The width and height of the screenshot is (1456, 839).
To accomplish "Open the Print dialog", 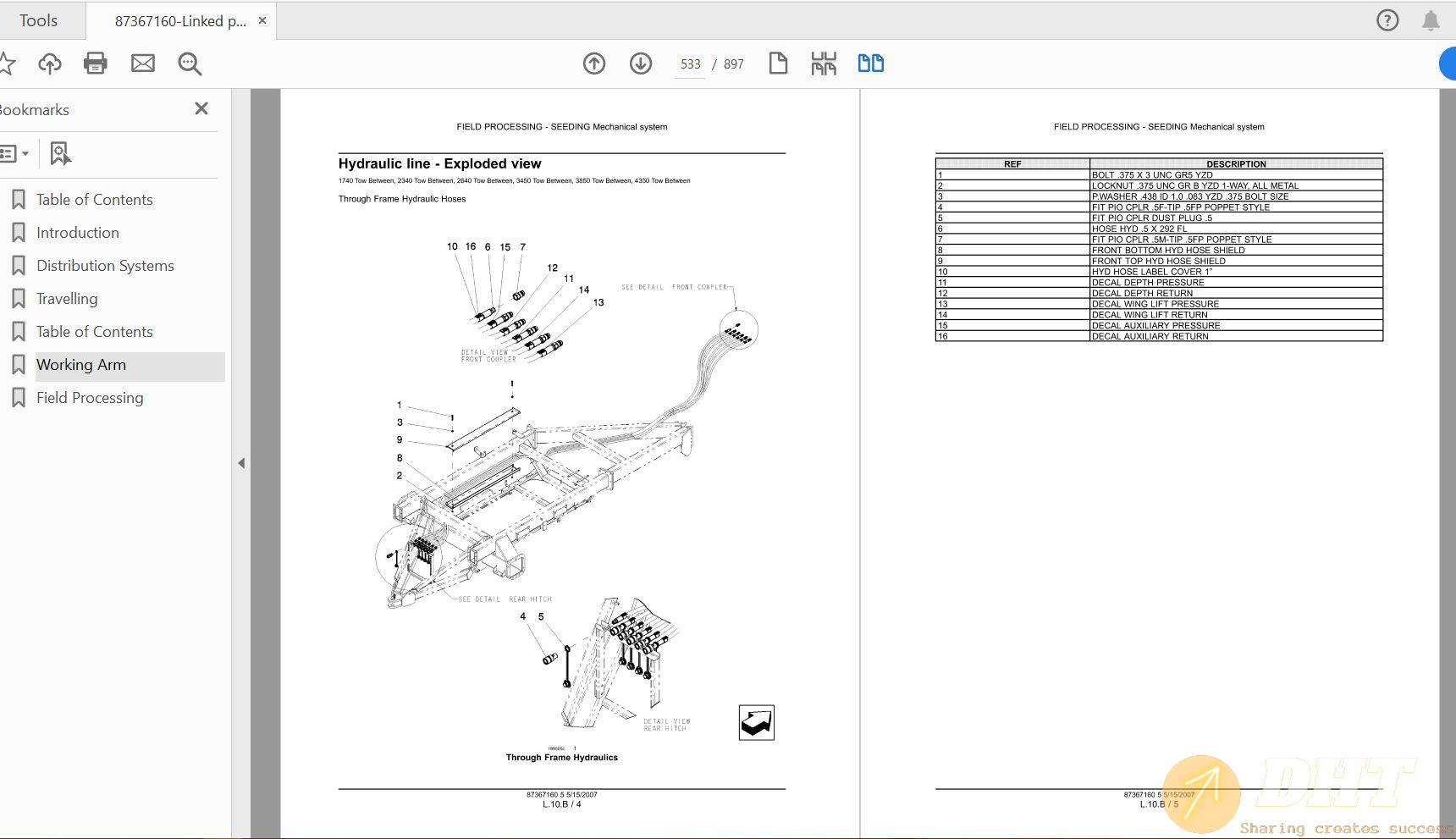I will (x=96, y=63).
